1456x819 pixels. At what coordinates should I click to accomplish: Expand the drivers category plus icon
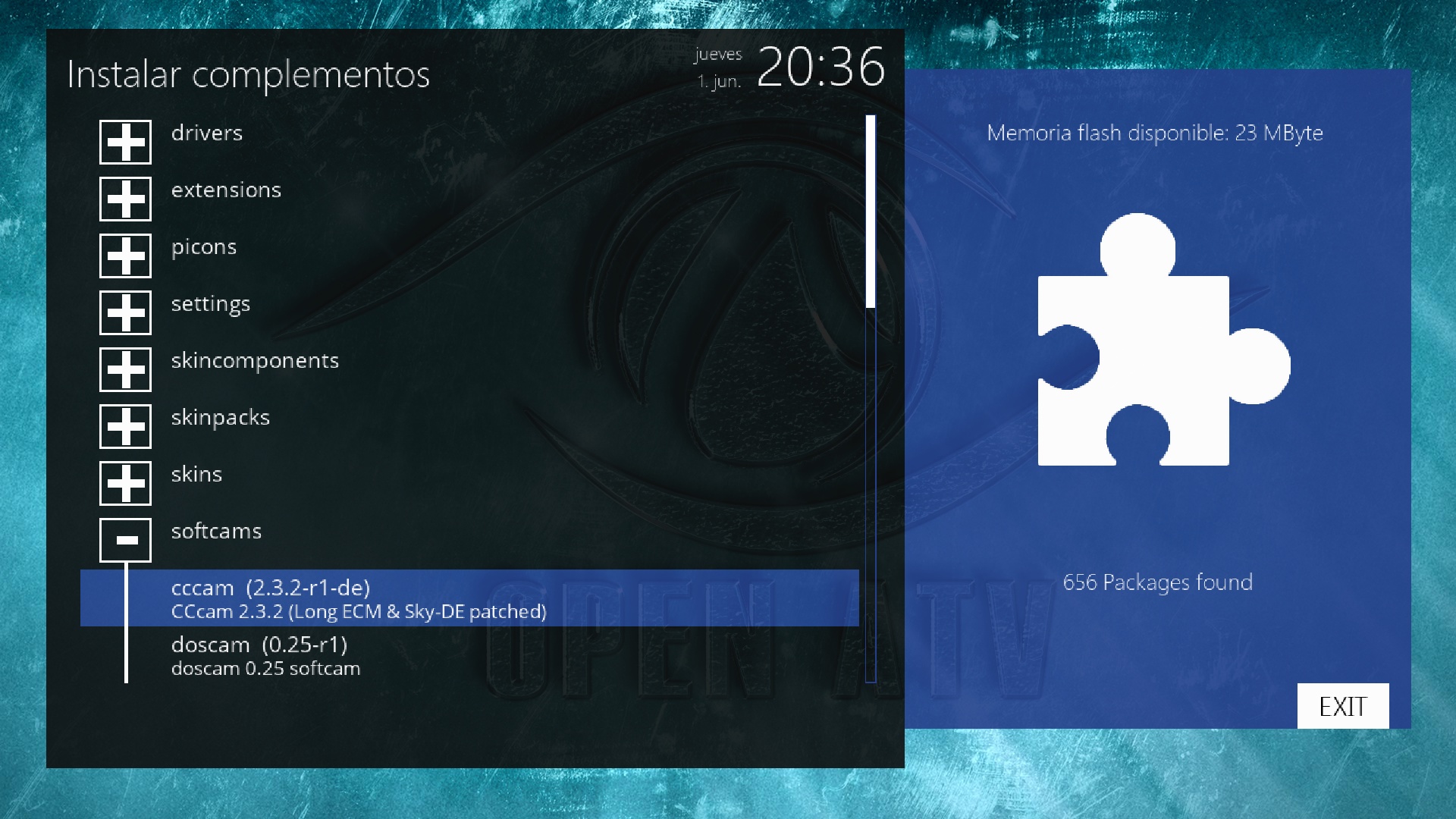125,142
